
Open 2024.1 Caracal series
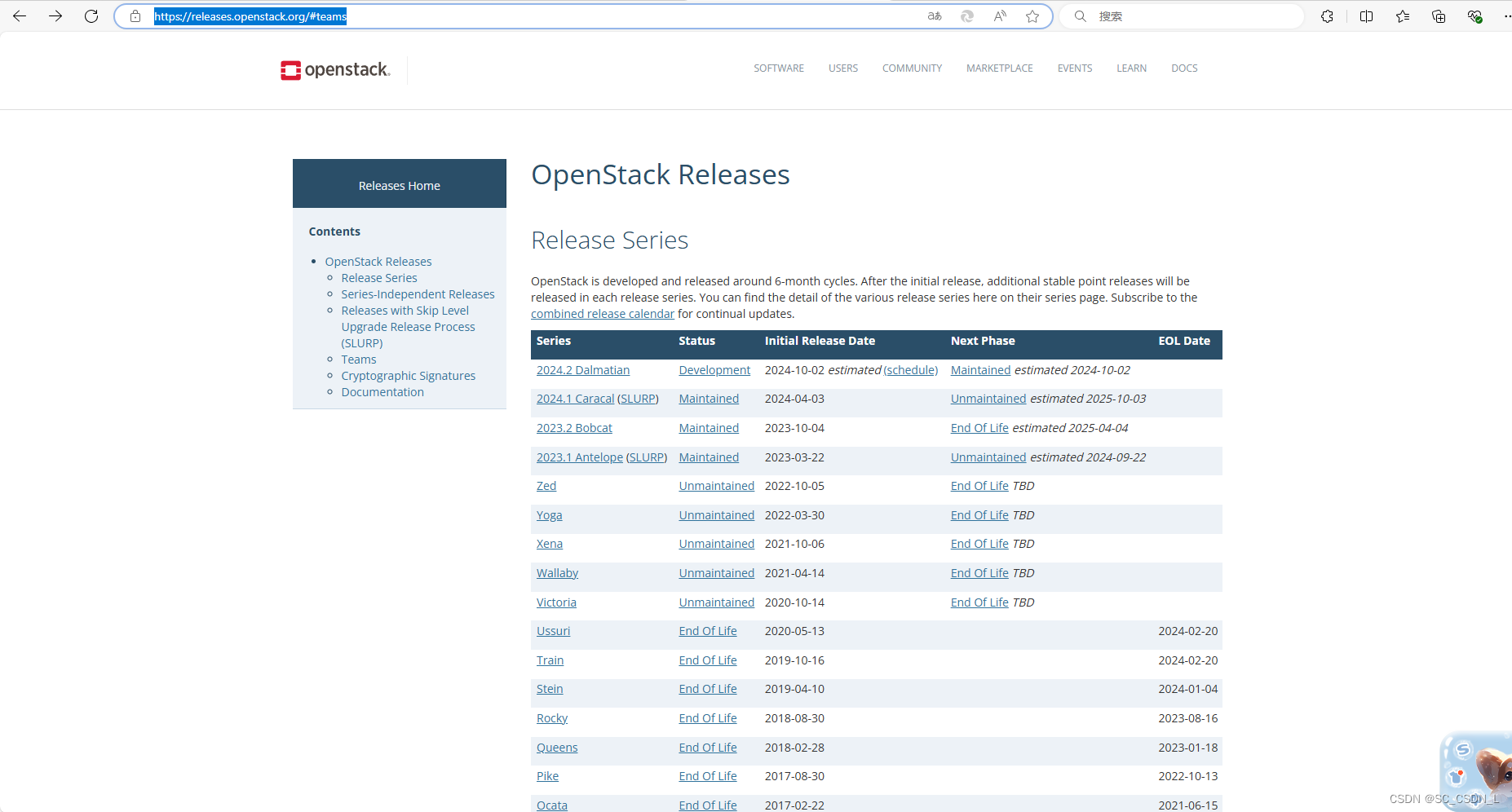(575, 399)
